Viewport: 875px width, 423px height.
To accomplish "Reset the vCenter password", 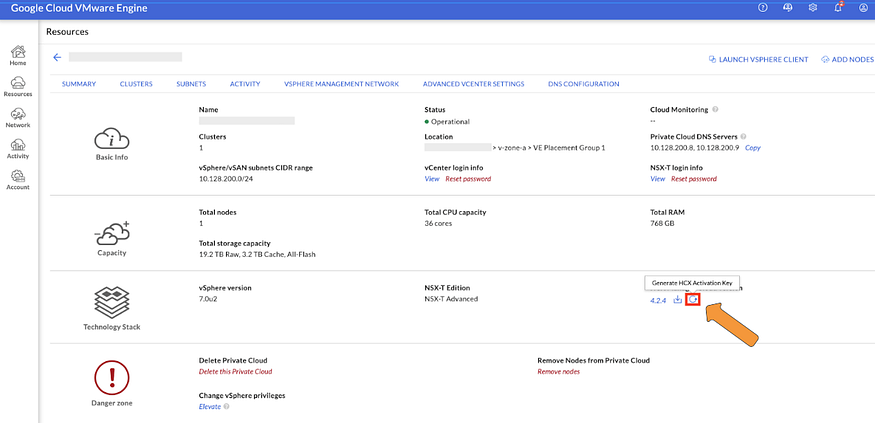I will click(x=468, y=179).
